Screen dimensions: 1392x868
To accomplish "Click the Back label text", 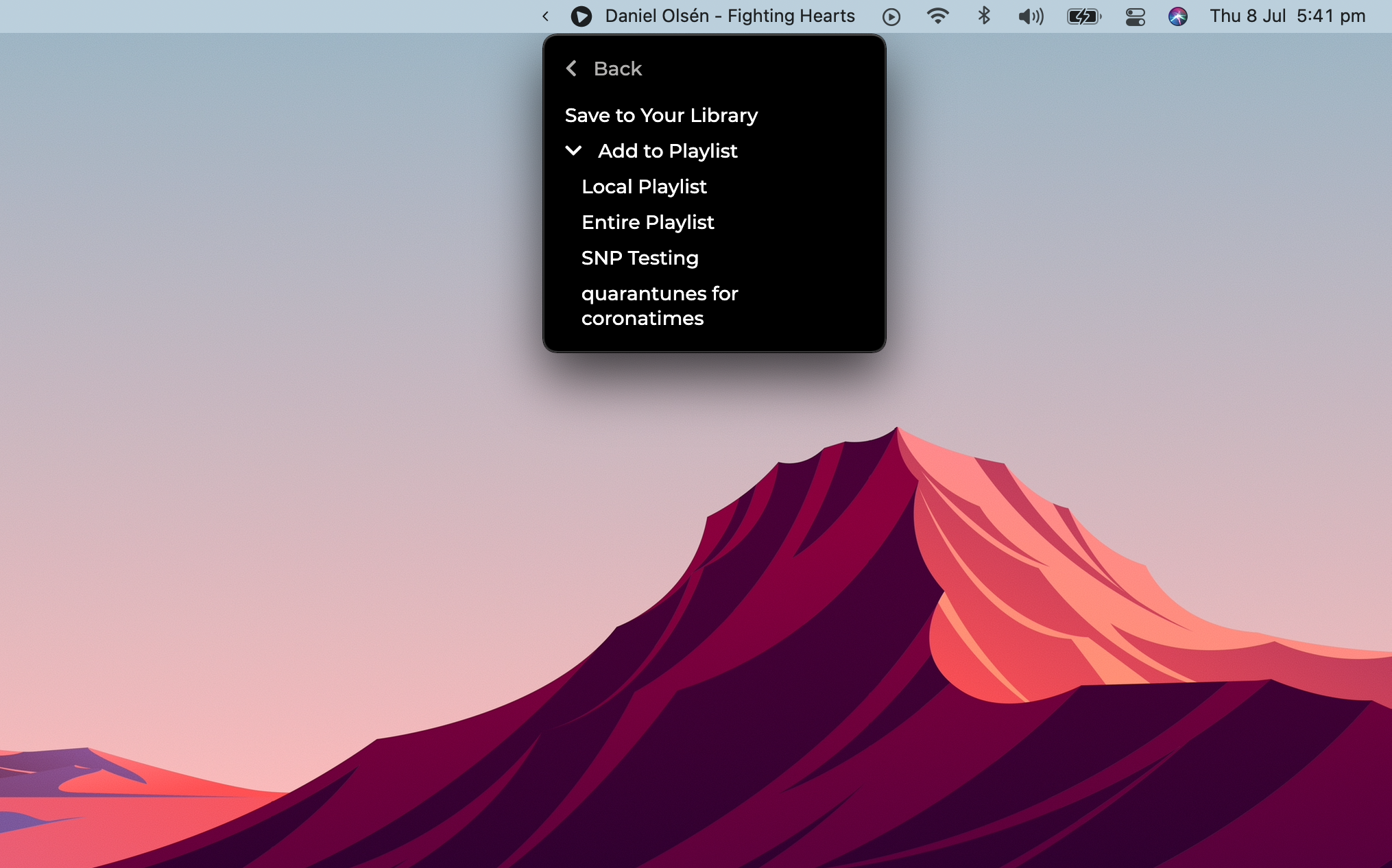I will pyautogui.click(x=617, y=69).
